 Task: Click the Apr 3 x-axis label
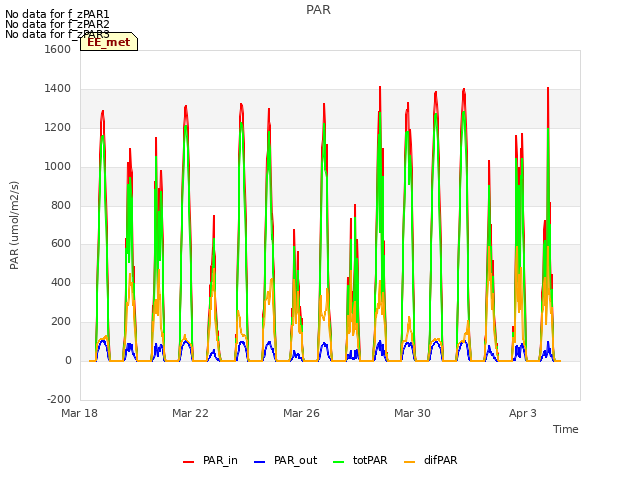click(x=523, y=413)
